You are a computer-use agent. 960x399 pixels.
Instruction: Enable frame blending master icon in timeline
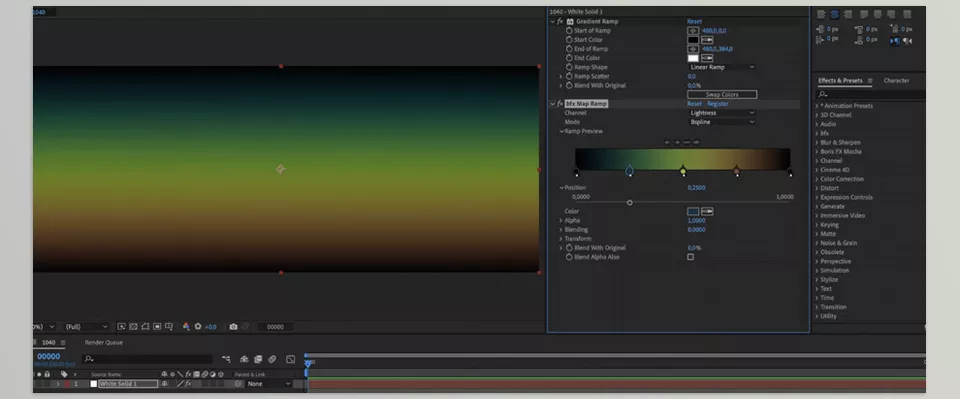point(258,359)
